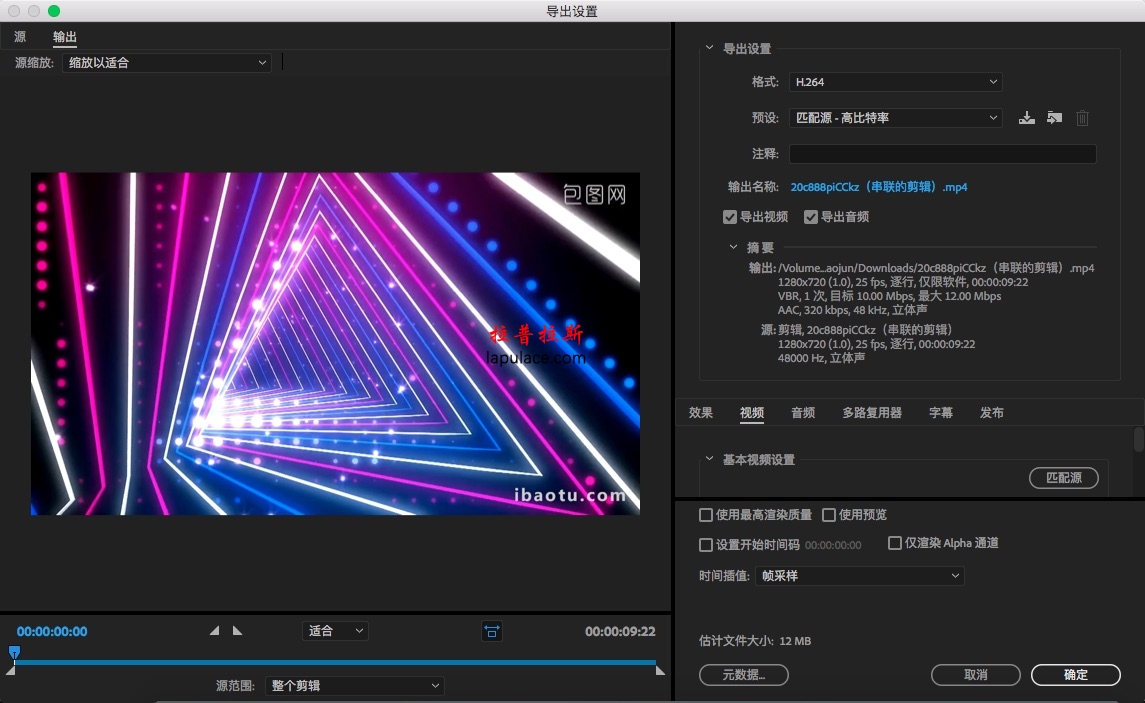Click the 确定 button
The image size is (1145, 703).
tap(1076, 675)
